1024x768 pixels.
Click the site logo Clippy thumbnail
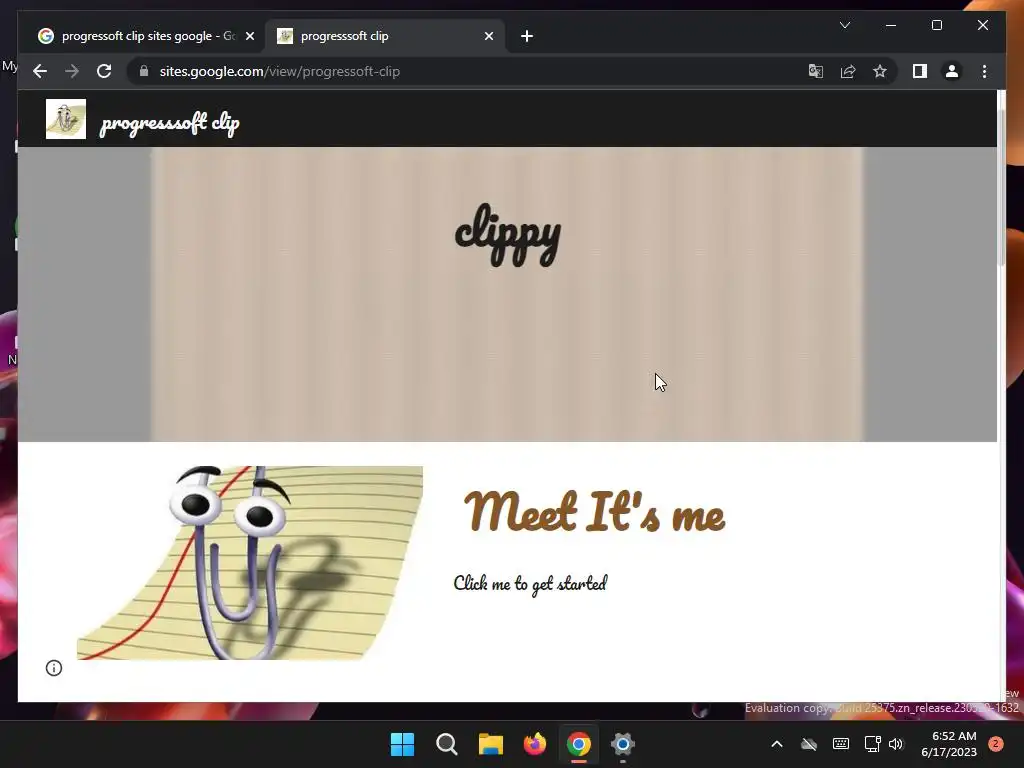[x=65, y=119]
